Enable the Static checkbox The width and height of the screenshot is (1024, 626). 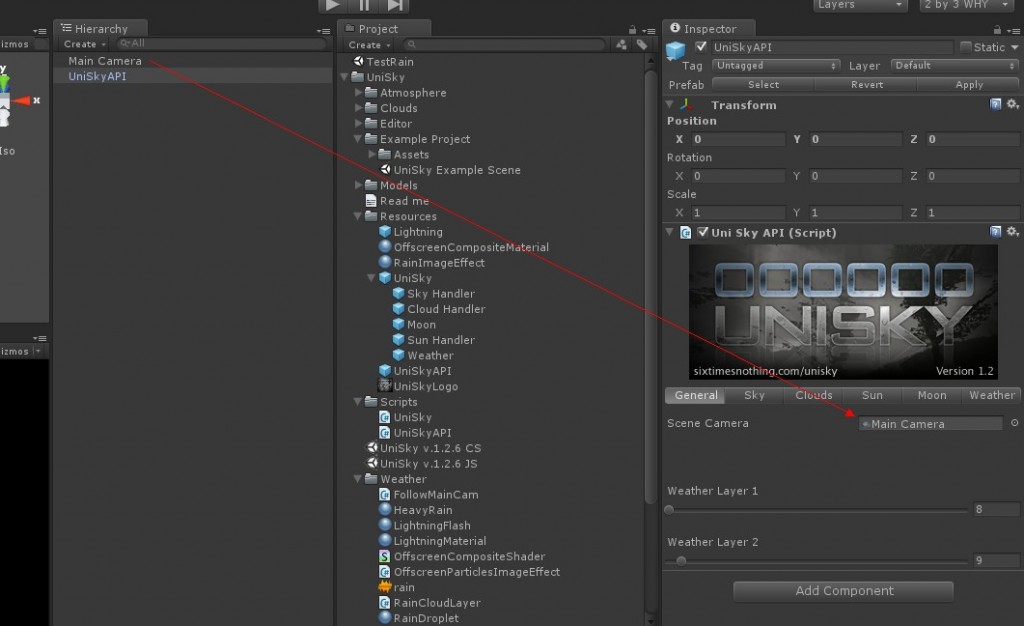pyautogui.click(x=964, y=47)
